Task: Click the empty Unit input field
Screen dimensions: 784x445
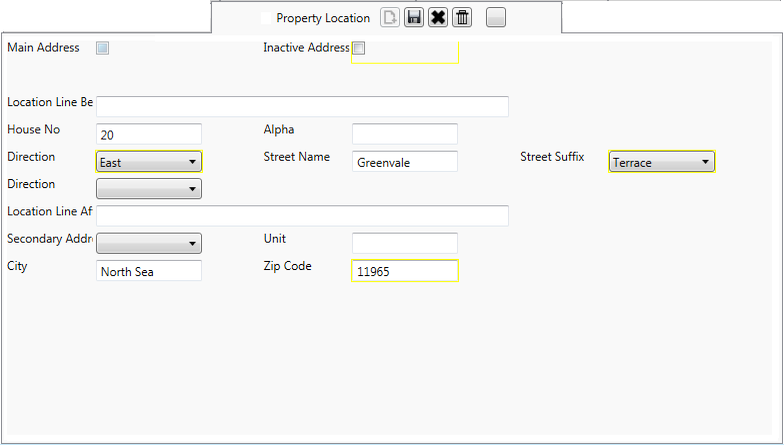Action: pyautogui.click(x=405, y=243)
